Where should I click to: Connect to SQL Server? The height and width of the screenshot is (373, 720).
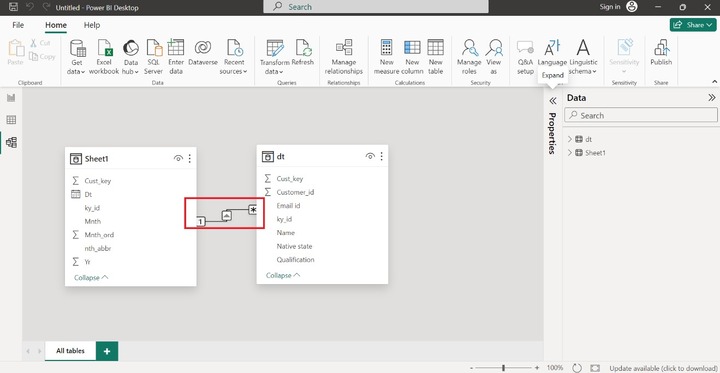pos(153,57)
